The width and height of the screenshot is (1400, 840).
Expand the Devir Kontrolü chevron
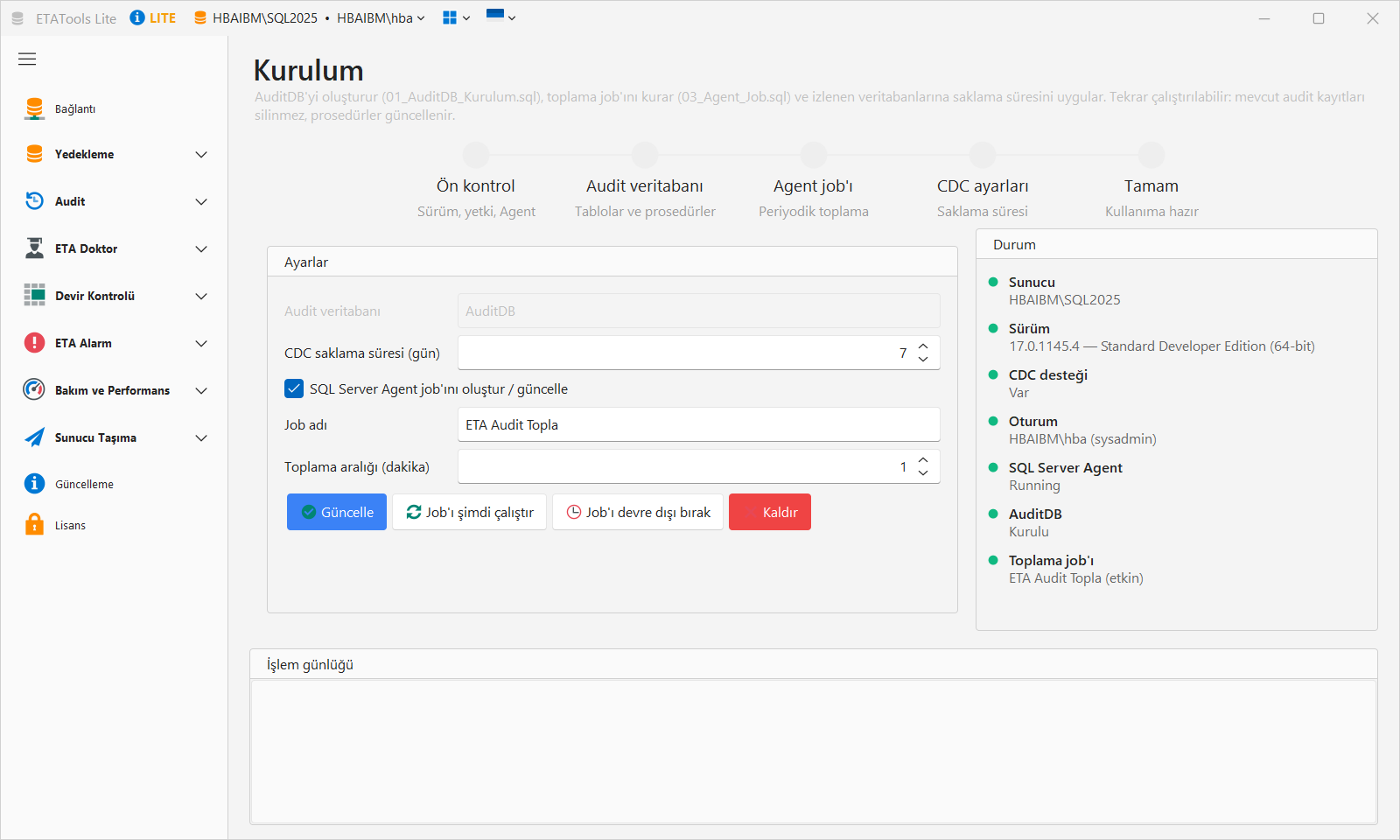point(201,297)
